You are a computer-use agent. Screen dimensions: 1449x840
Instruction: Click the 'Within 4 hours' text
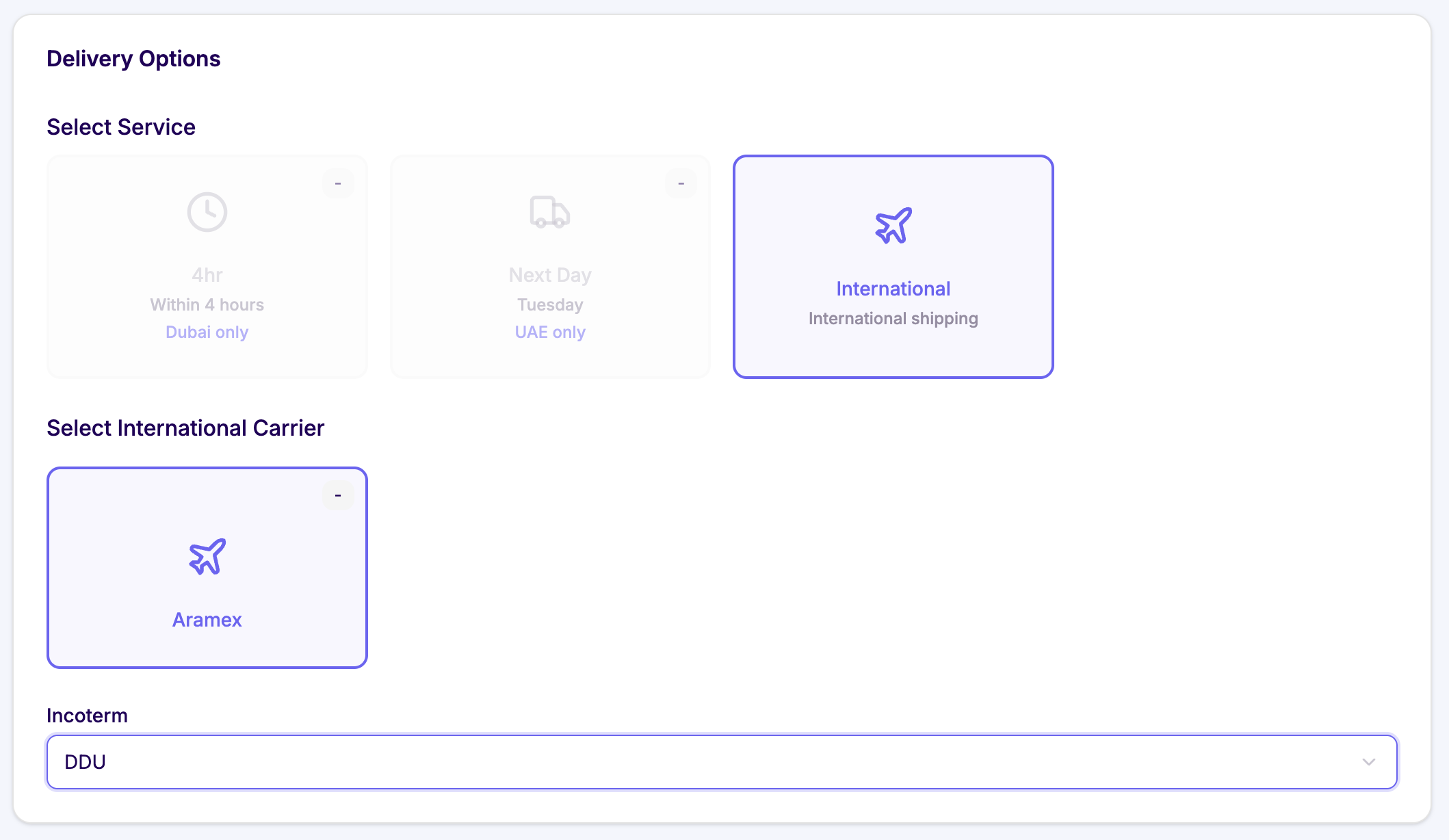[207, 305]
